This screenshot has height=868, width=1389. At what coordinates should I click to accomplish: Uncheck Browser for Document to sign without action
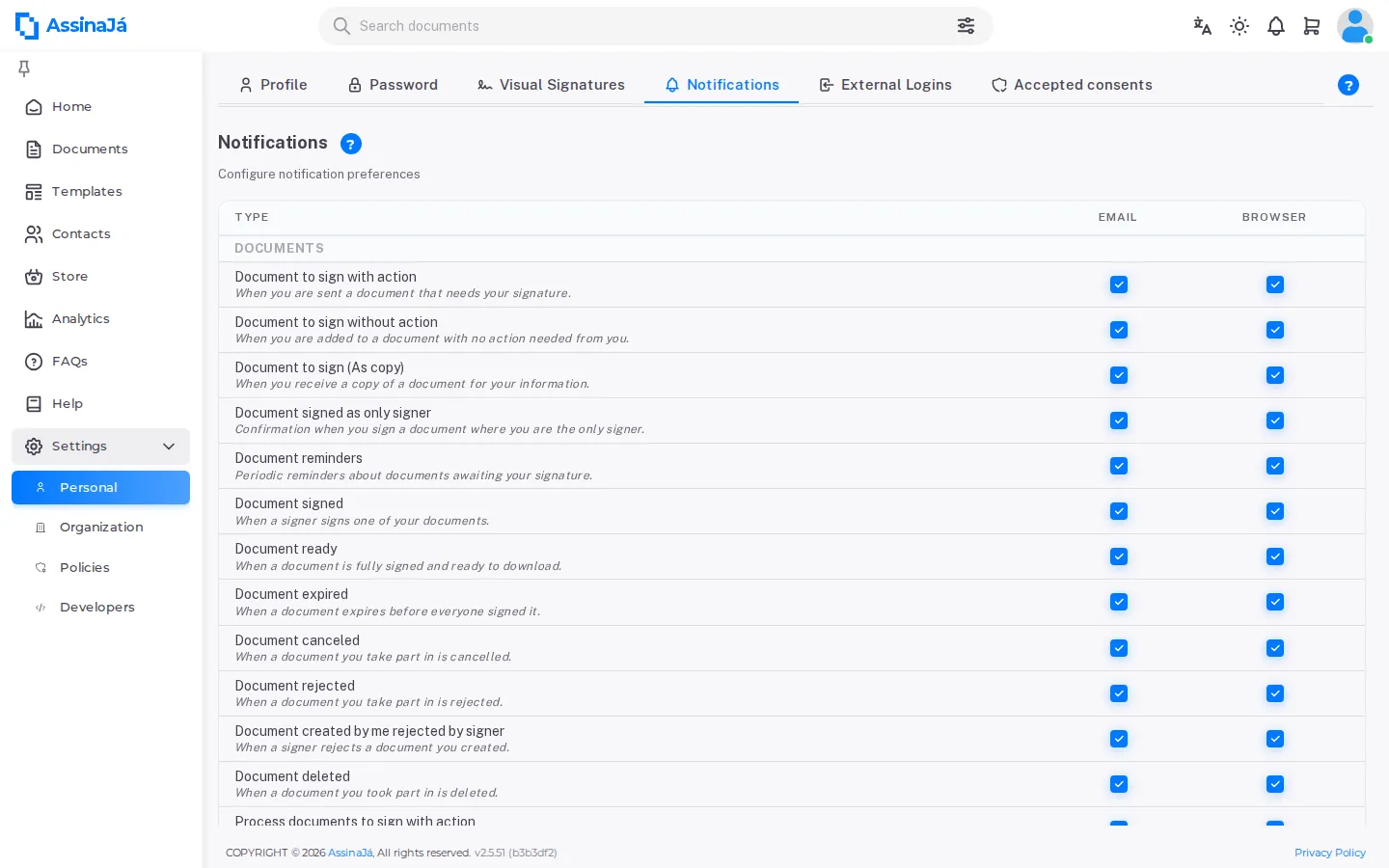point(1275,330)
